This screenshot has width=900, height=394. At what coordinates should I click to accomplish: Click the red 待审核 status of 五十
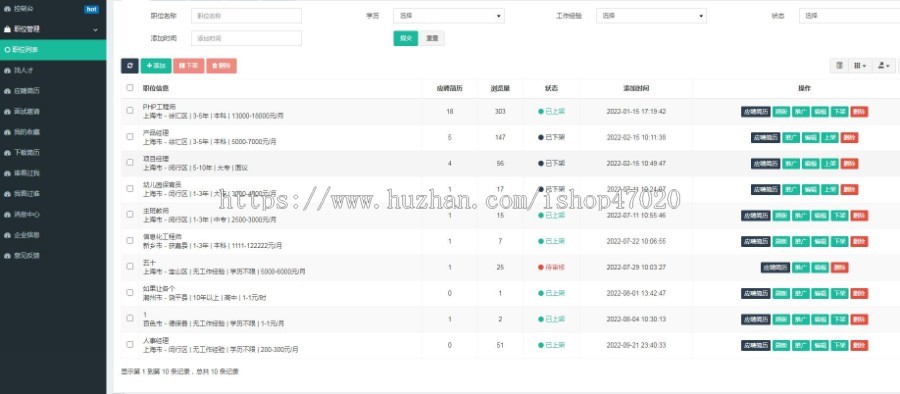coord(552,267)
